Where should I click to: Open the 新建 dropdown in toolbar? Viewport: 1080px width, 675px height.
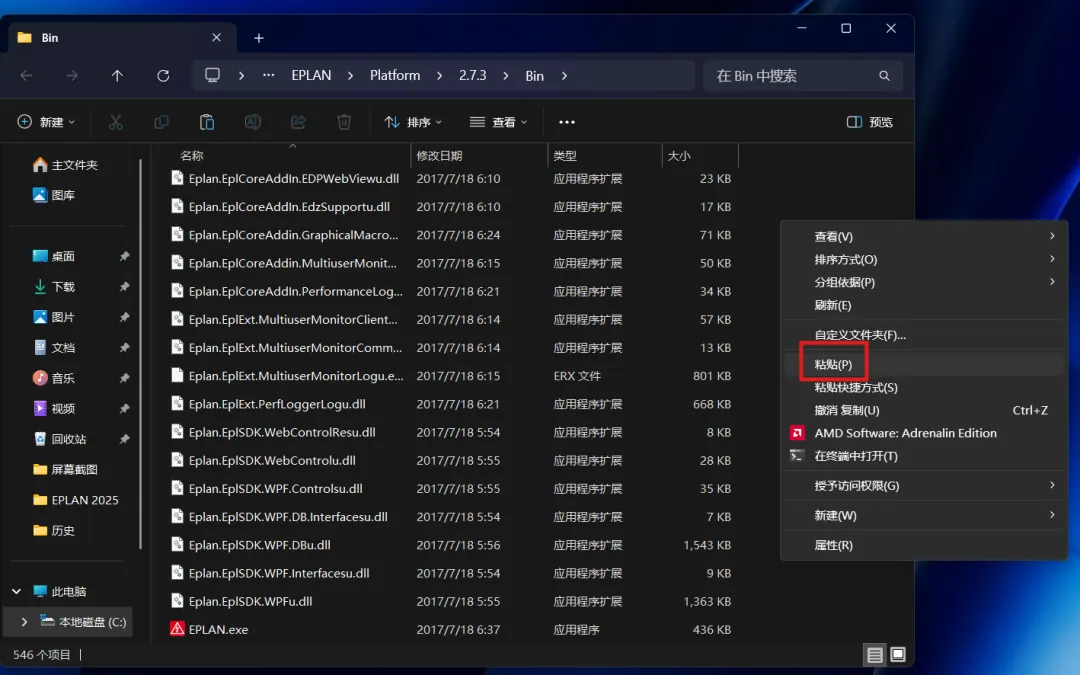tap(46, 122)
